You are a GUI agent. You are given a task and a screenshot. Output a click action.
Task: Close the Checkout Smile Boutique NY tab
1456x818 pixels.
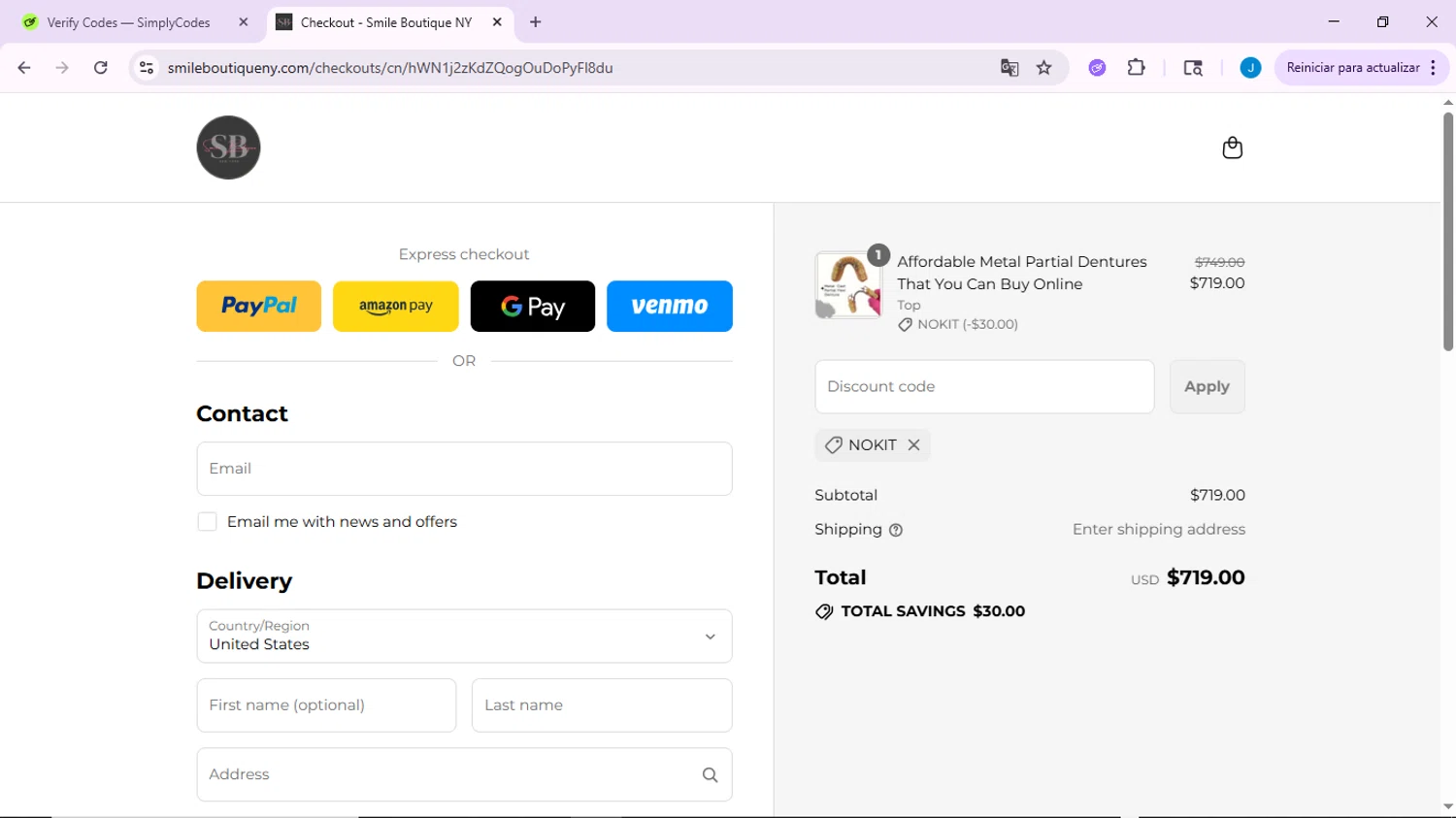point(497,22)
